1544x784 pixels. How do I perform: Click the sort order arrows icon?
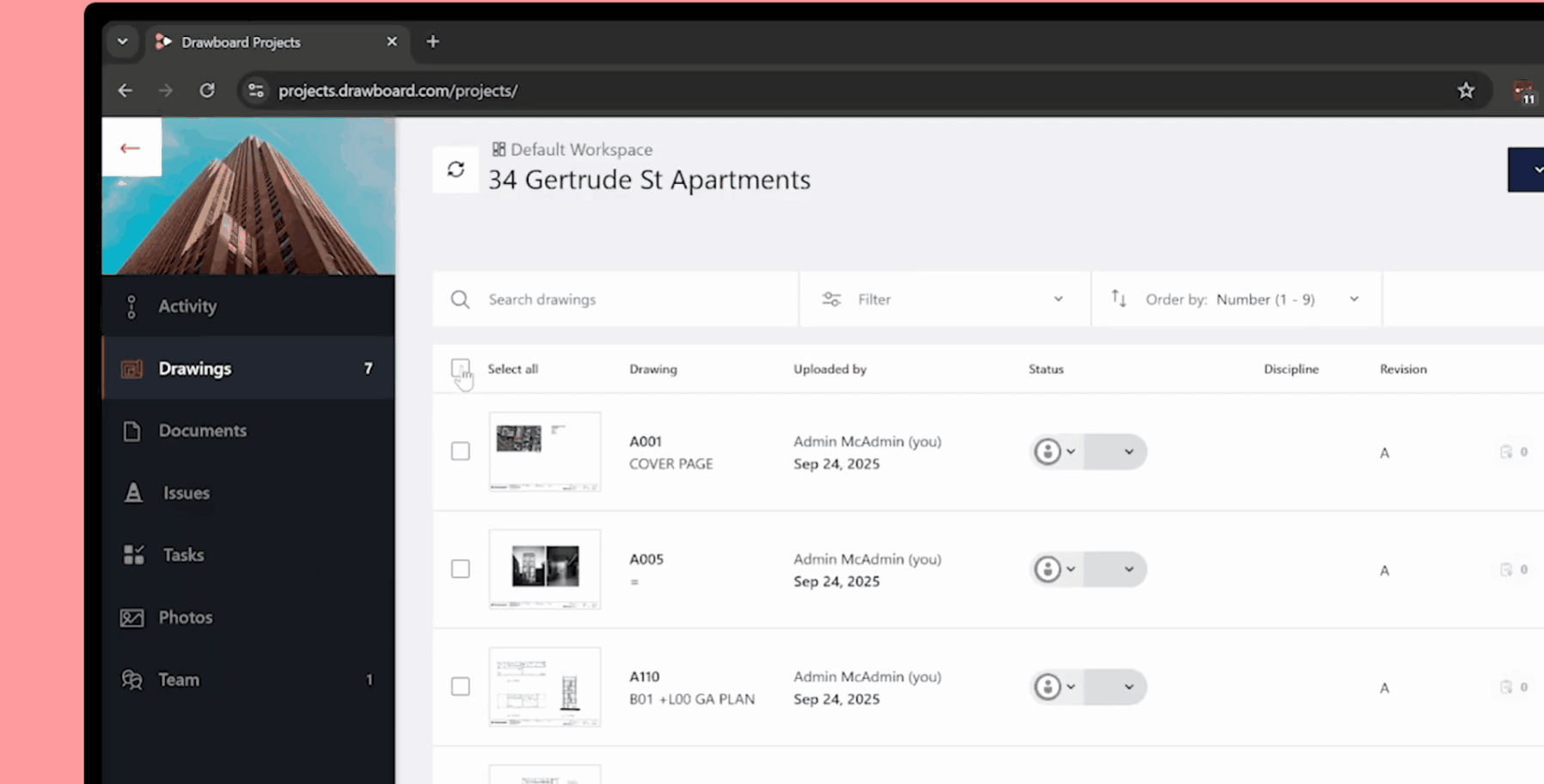pyautogui.click(x=1118, y=298)
